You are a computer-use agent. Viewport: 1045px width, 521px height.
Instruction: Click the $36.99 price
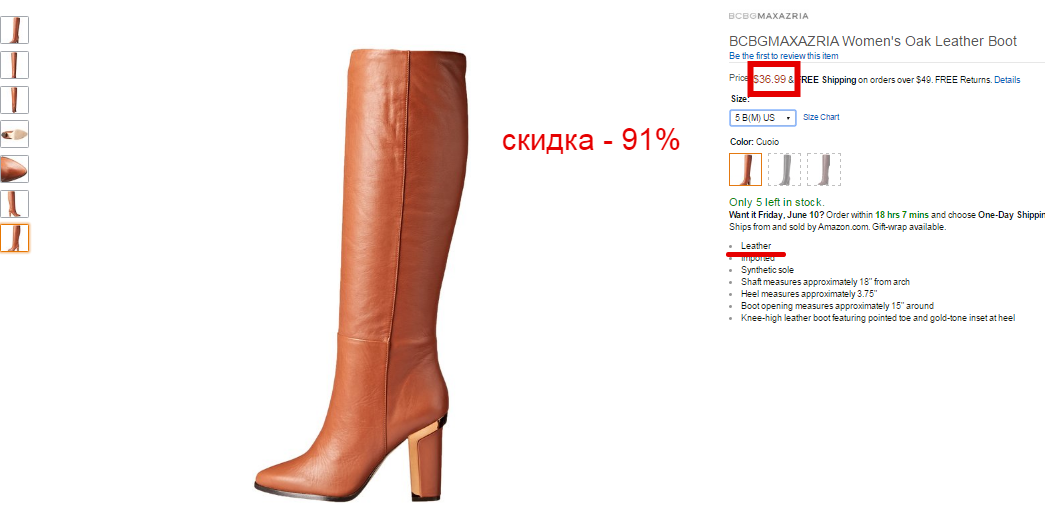coord(770,79)
